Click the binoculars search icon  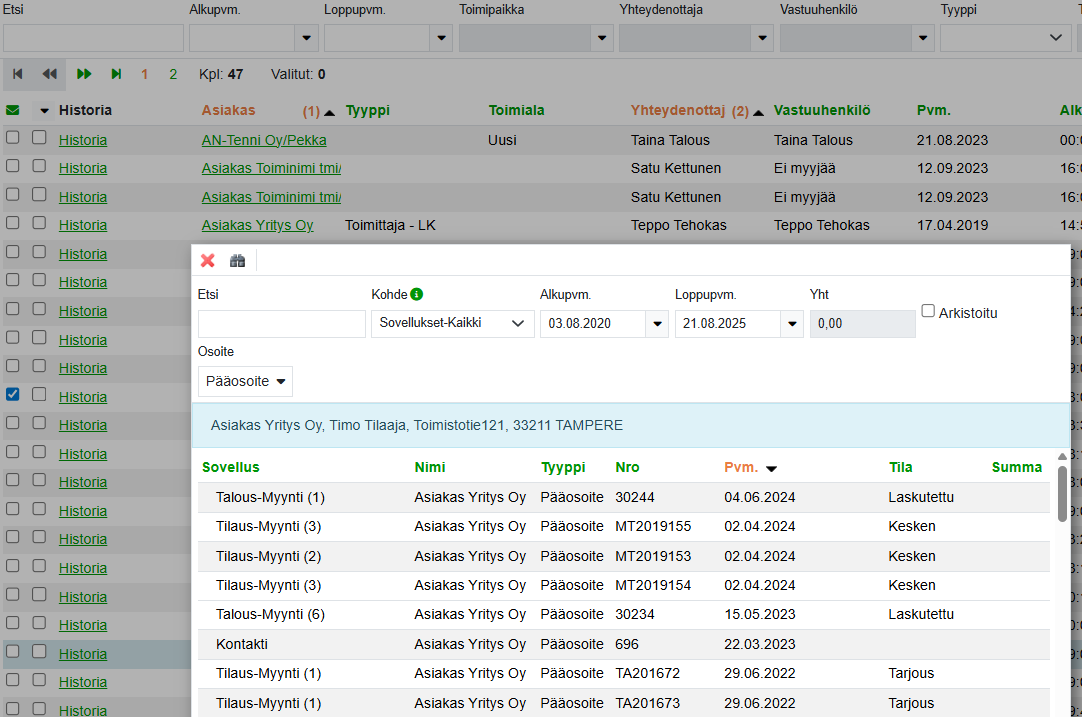[237, 261]
